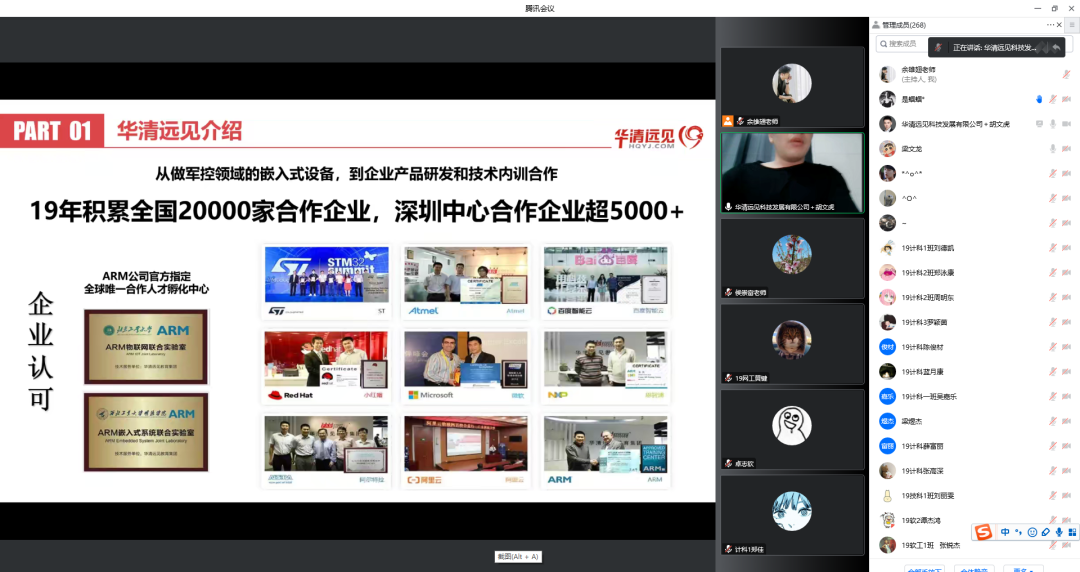Unmute the member 19计科3 in the list
This screenshot has height=572, width=1080.
[x=1052, y=323]
